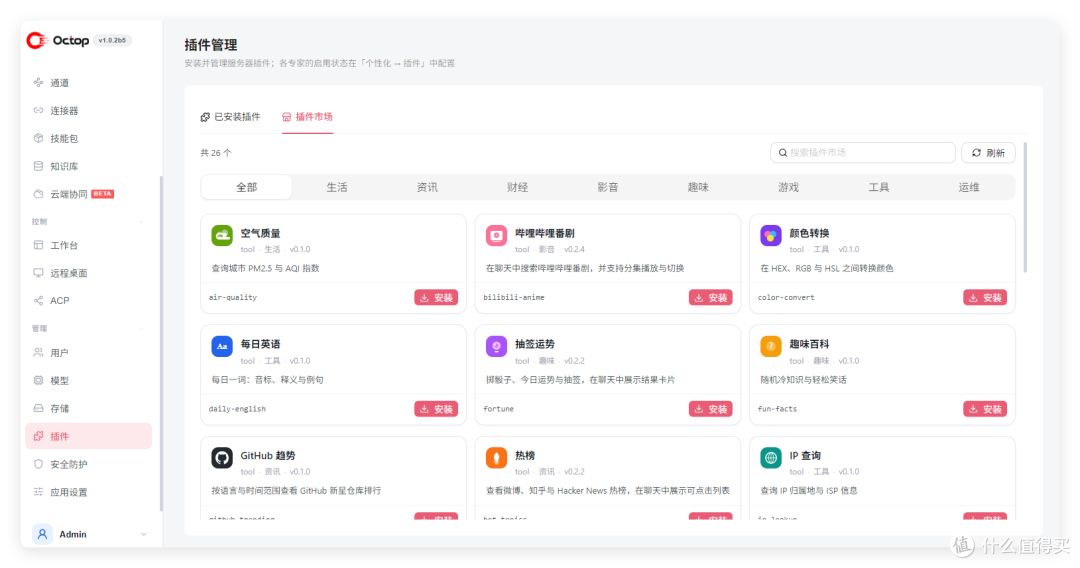Open 模型 in the sidebar
1080x568 pixels.
(88, 380)
